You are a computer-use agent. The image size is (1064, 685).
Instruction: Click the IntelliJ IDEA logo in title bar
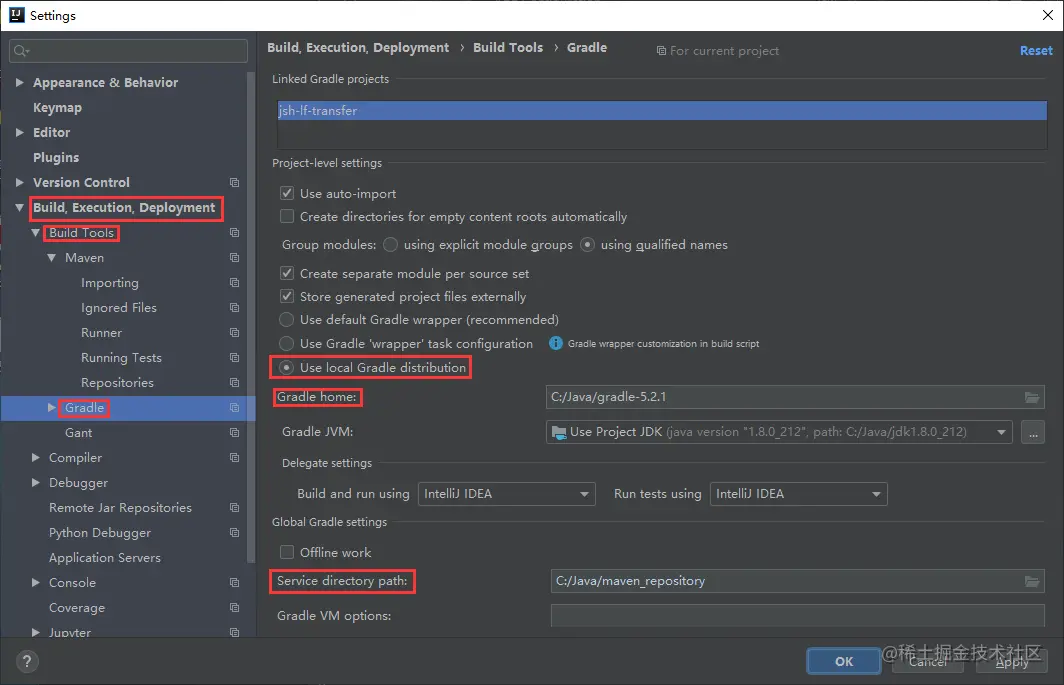pyautogui.click(x=16, y=15)
